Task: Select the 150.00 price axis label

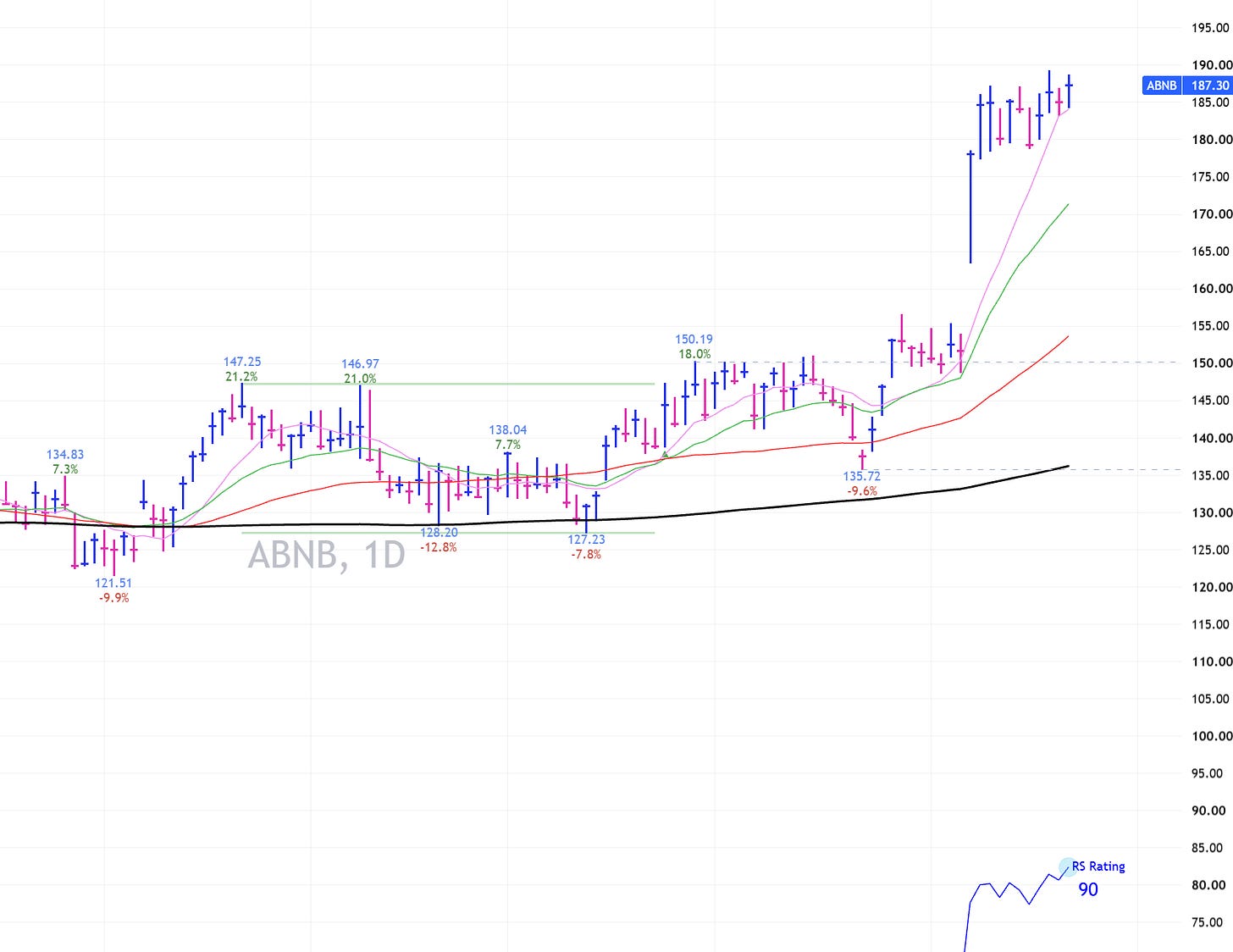Action: [x=1211, y=363]
